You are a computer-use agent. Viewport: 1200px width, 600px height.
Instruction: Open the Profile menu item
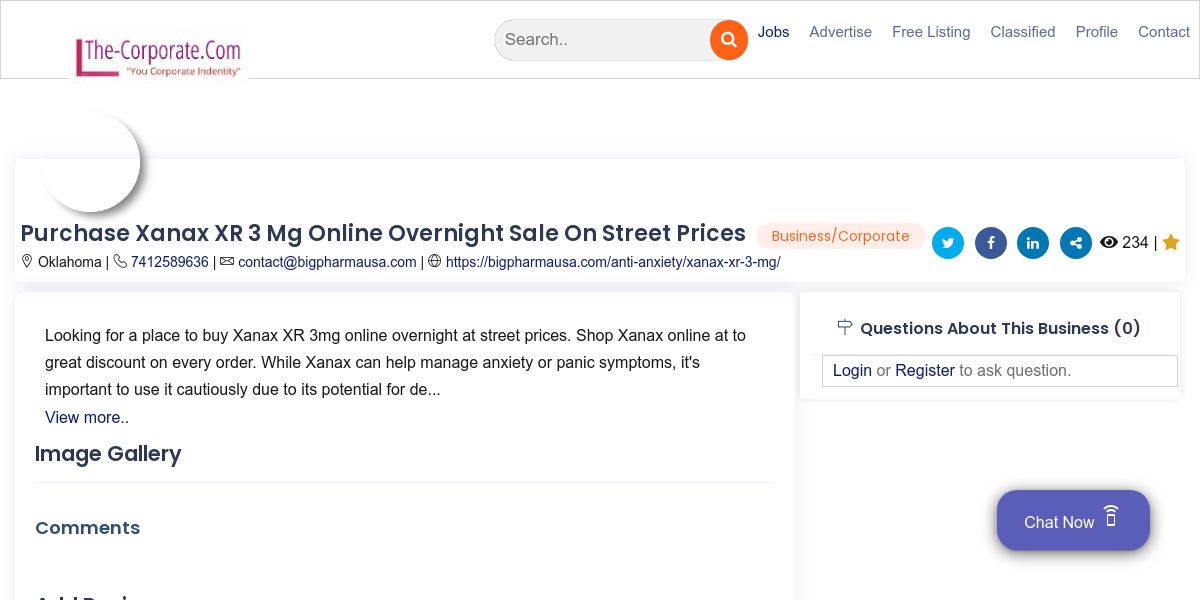pos(1097,32)
